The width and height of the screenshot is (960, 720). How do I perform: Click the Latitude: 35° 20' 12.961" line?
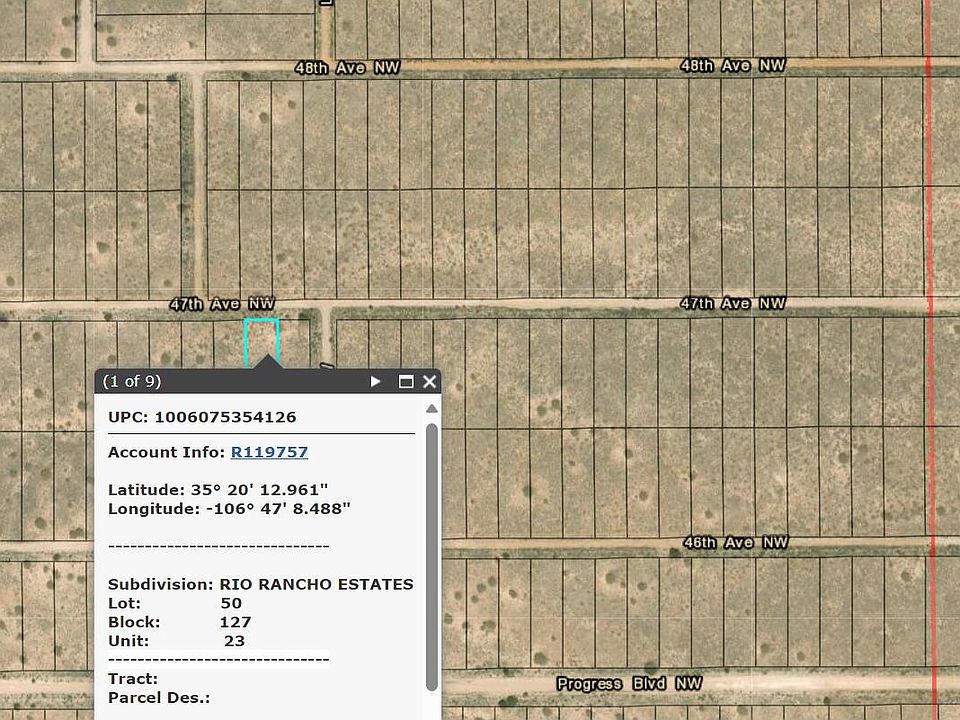click(218, 490)
